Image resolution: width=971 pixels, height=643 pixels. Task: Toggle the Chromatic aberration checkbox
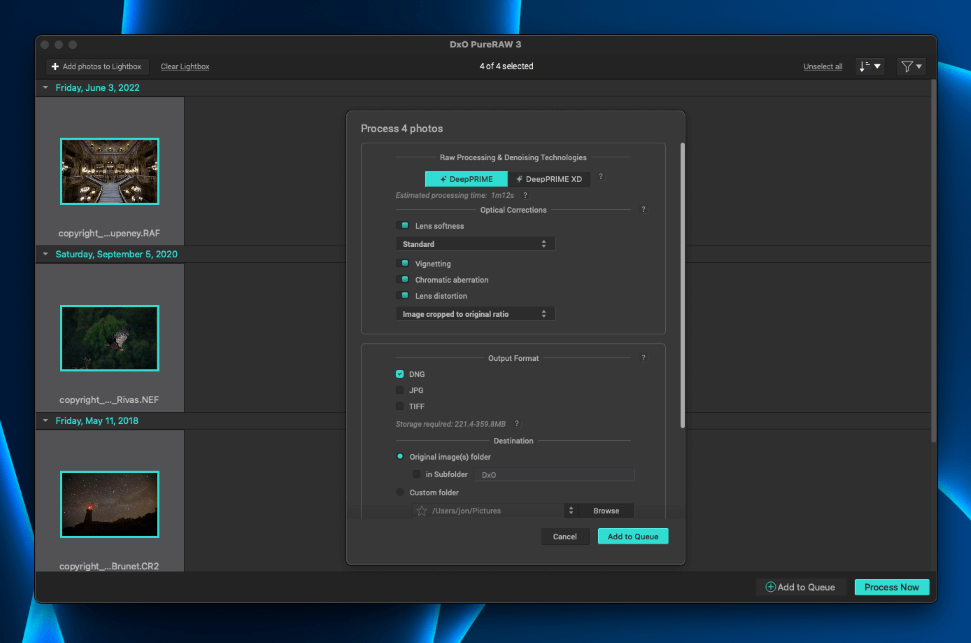(x=404, y=279)
